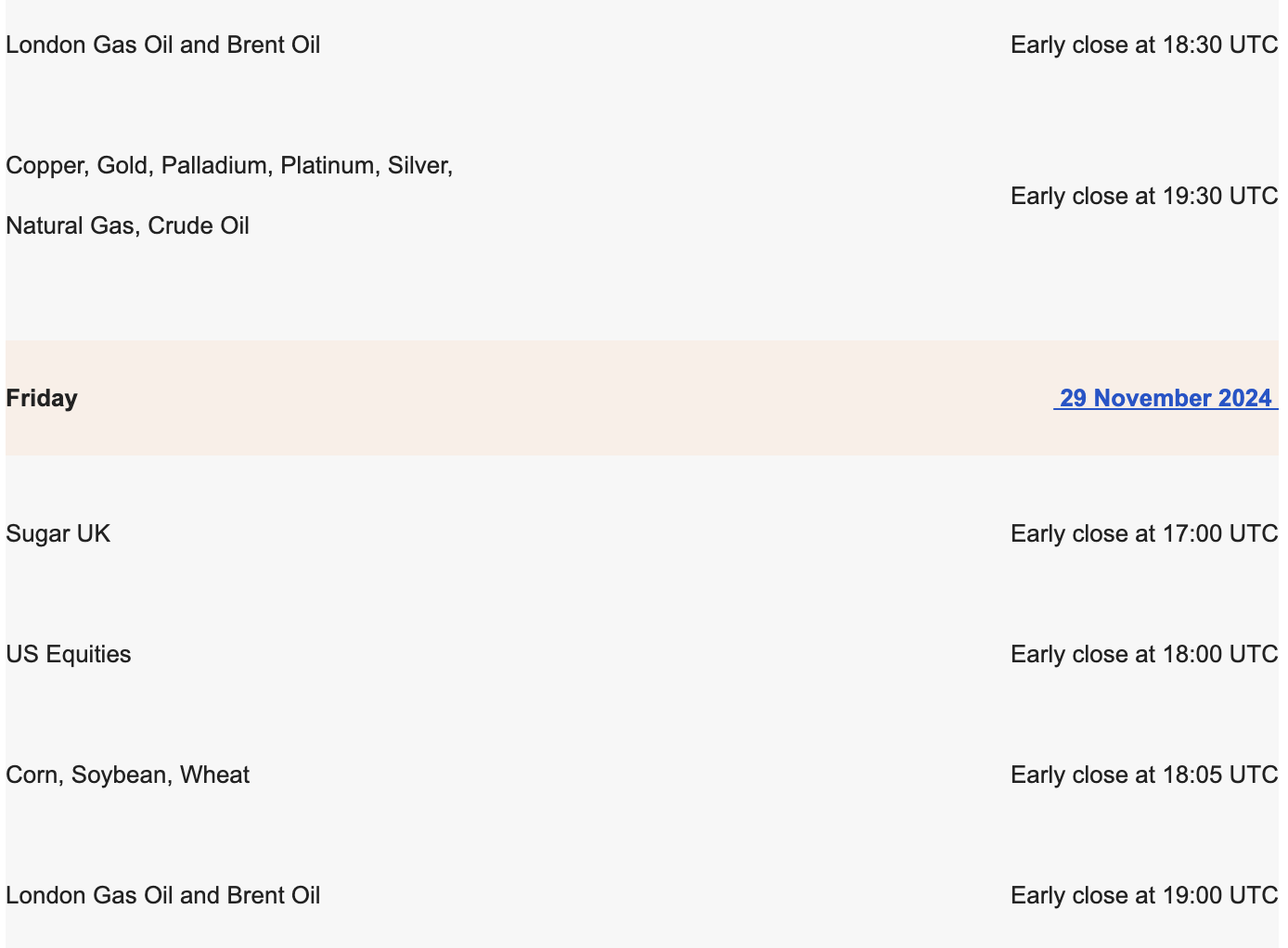Click the word Wheat
1288x948 pixels.
point(214,775)
